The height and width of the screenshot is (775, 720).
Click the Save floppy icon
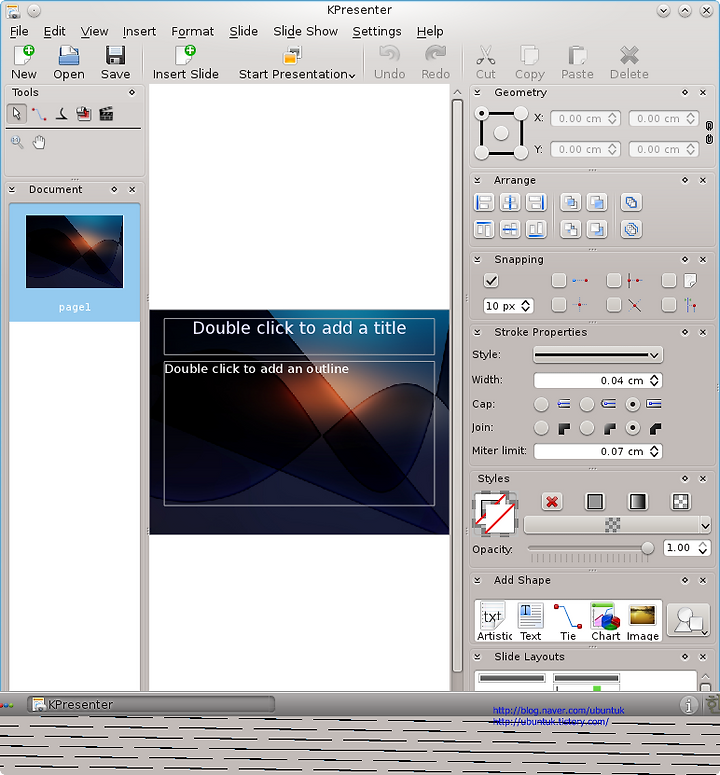115,56
